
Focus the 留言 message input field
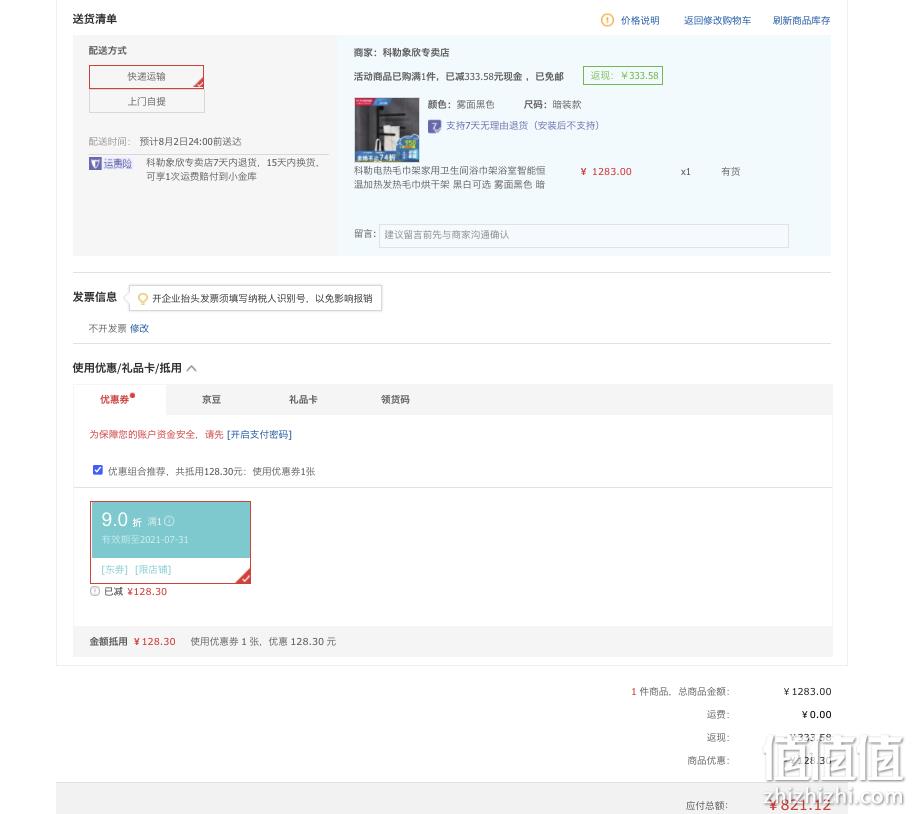[583, 235]
